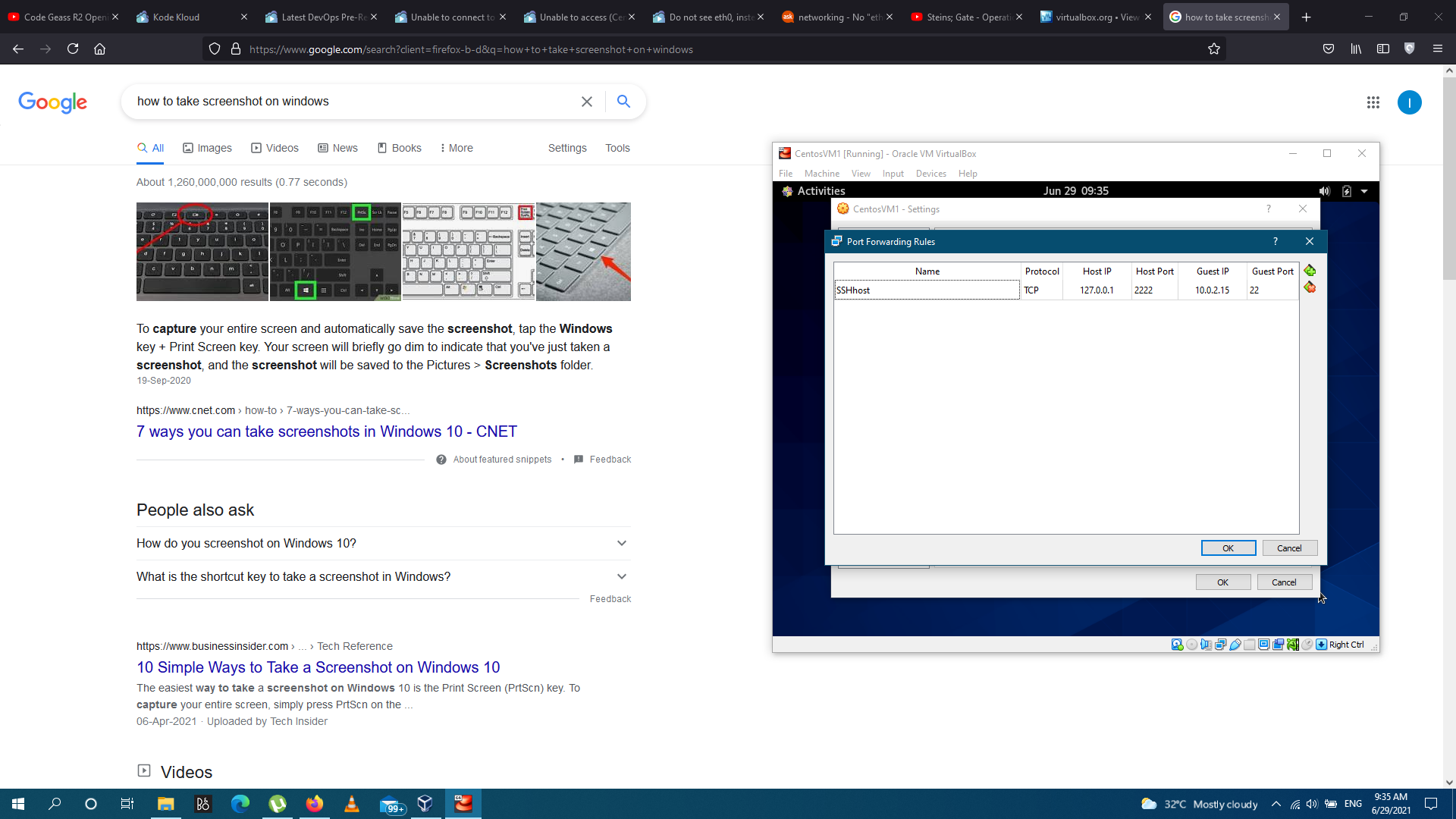Viewport: 1456px width, 819px height.
Task: Open uTorrent from the taskbar
Action: click(x=277, y=804)
